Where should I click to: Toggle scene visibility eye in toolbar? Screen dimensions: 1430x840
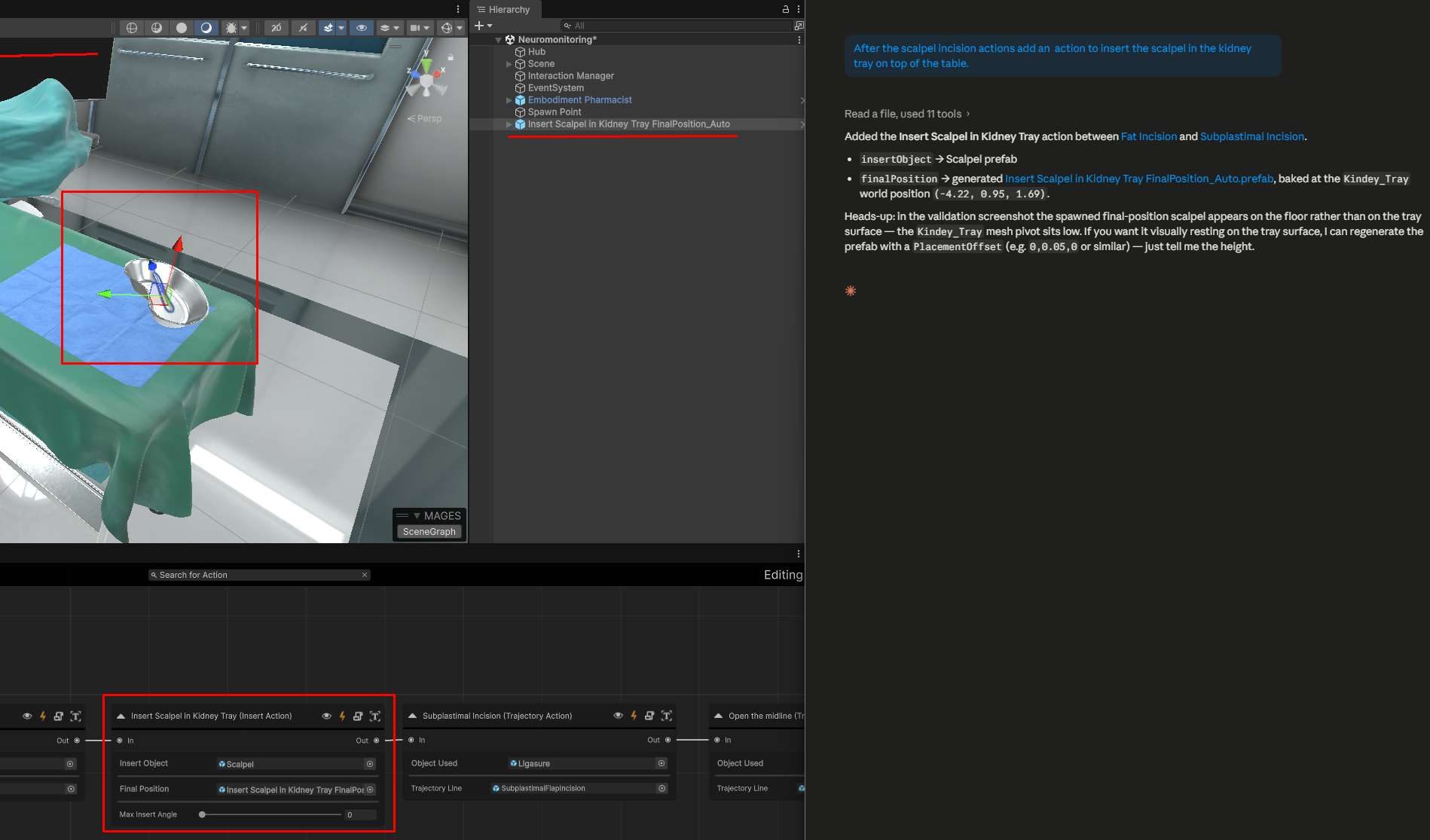(x=362, y=28)
